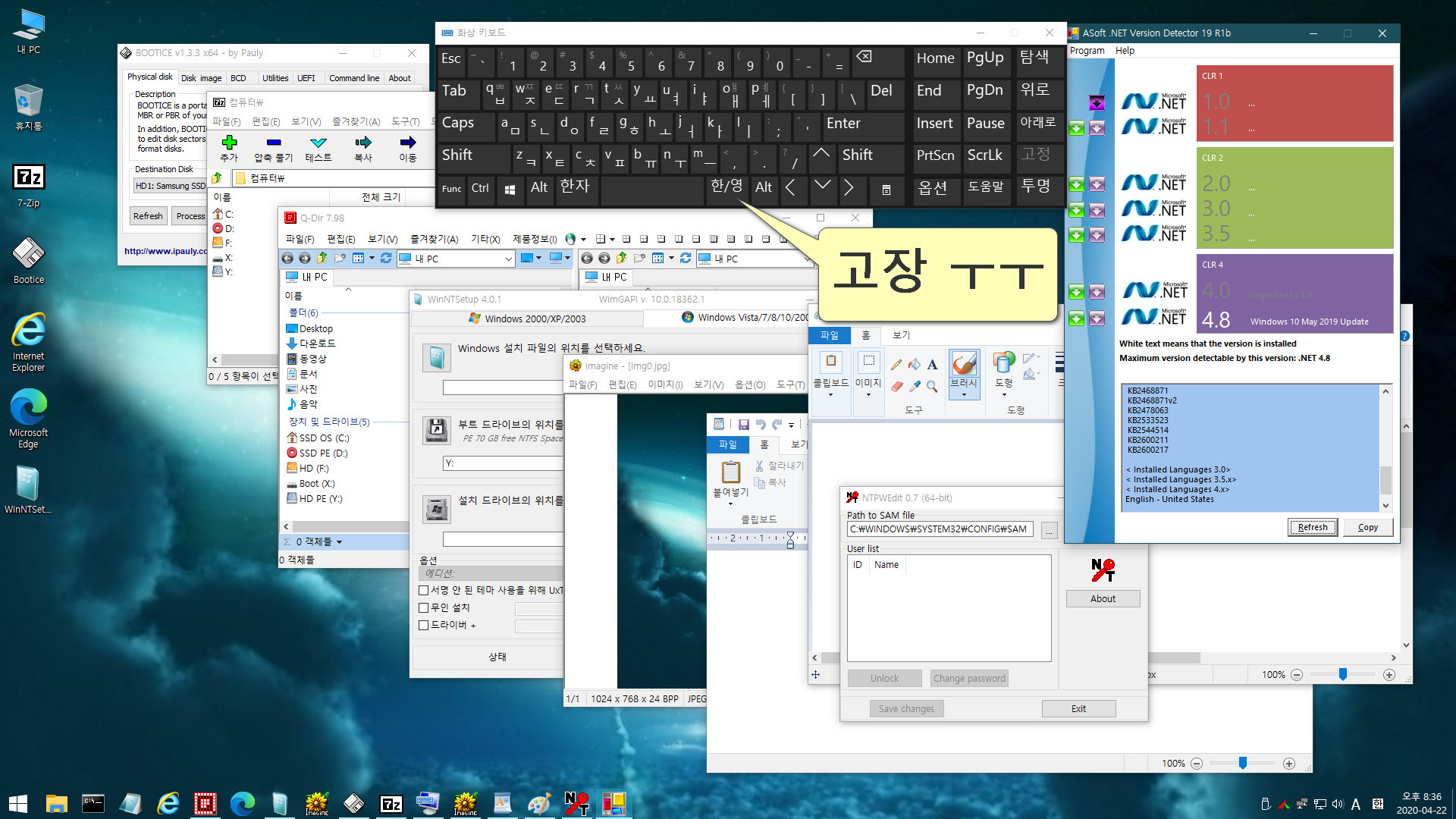The width and height of the screenshot is (1456, 819).
Task: Enable the unsigned theme UxTheme patch checkbox
Action: pos(424,590)
